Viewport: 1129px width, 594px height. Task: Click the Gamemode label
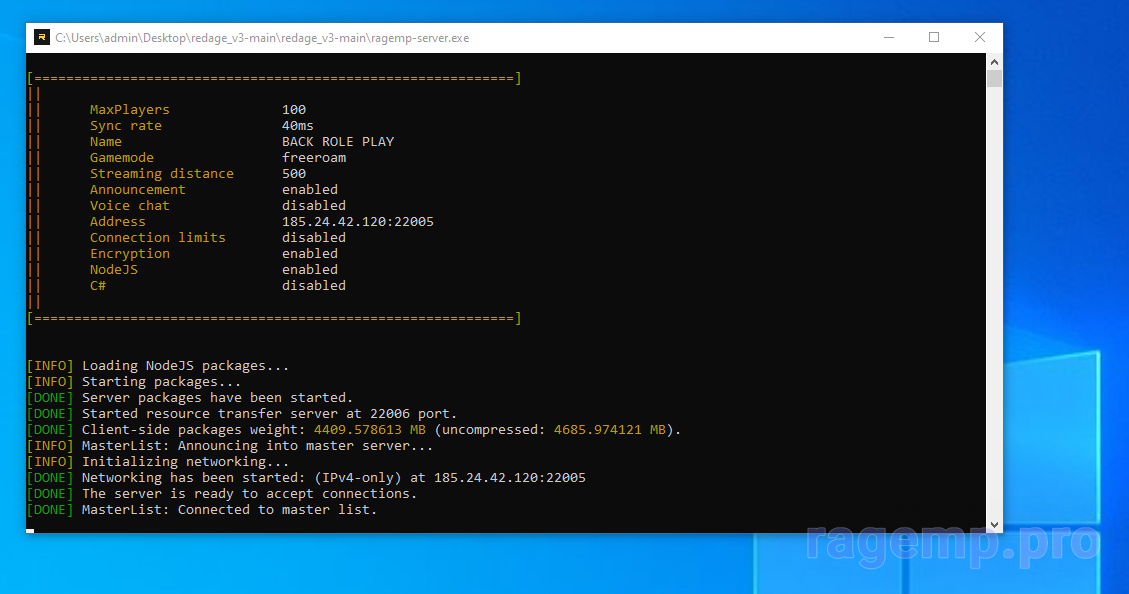[x=122, y=158]
